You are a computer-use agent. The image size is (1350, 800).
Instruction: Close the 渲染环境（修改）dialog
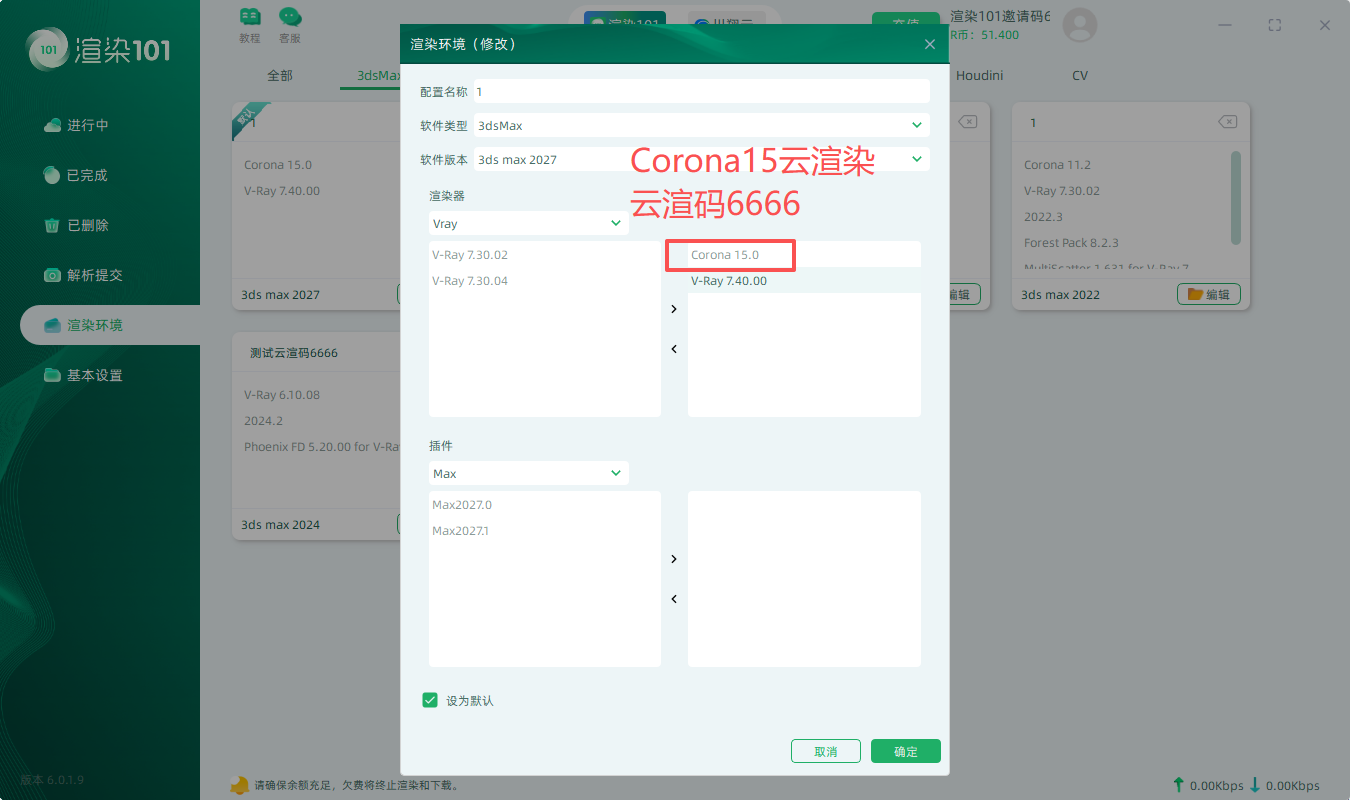tap(930, 44)
